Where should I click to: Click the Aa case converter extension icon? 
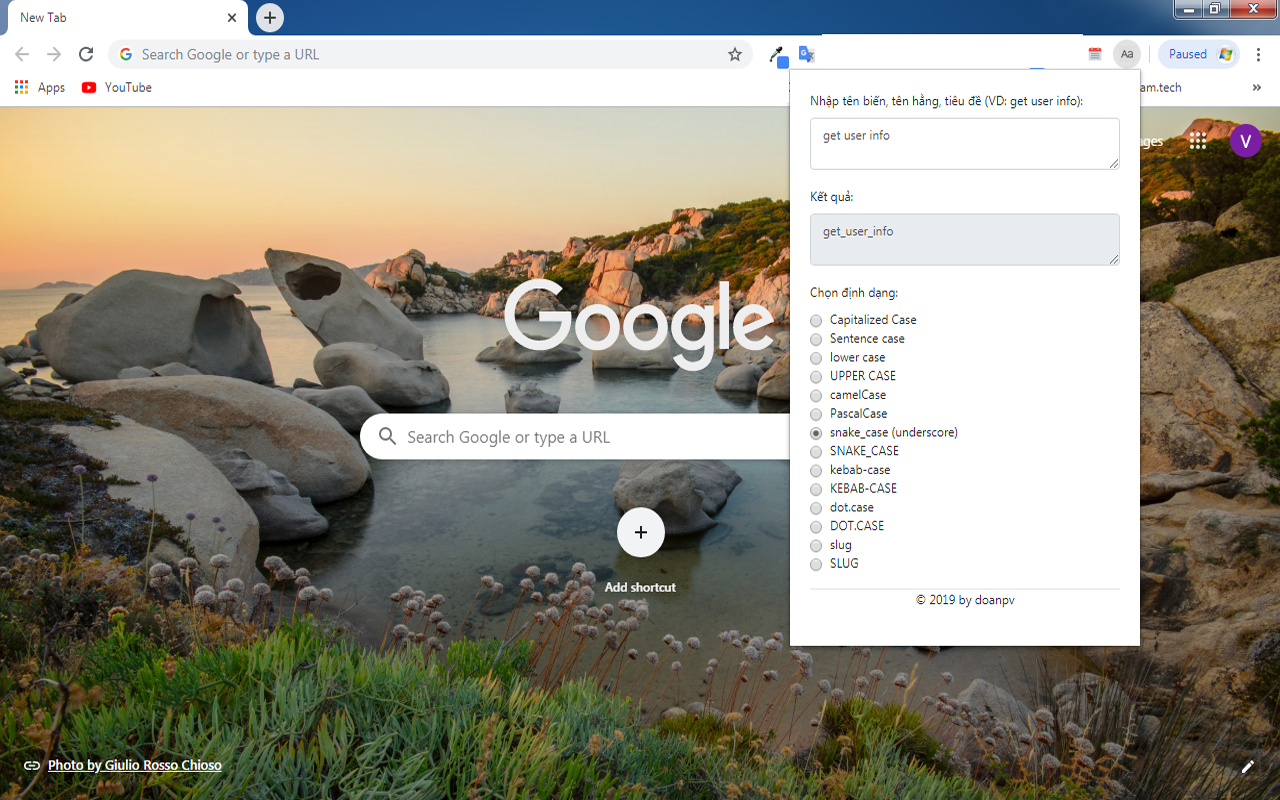(x=1127, y=55)
